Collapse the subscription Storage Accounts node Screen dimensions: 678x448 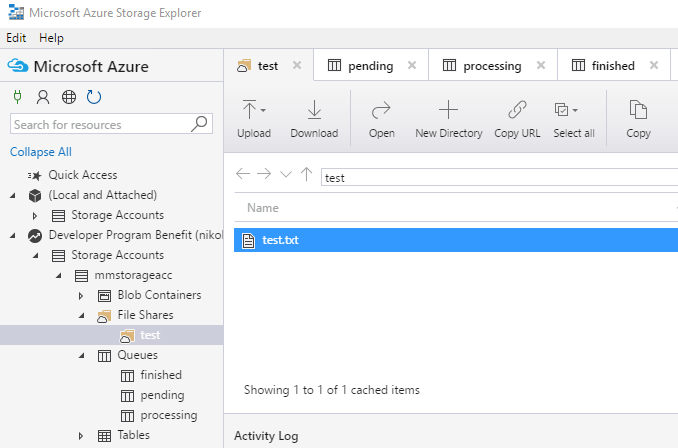click(35, 256)
